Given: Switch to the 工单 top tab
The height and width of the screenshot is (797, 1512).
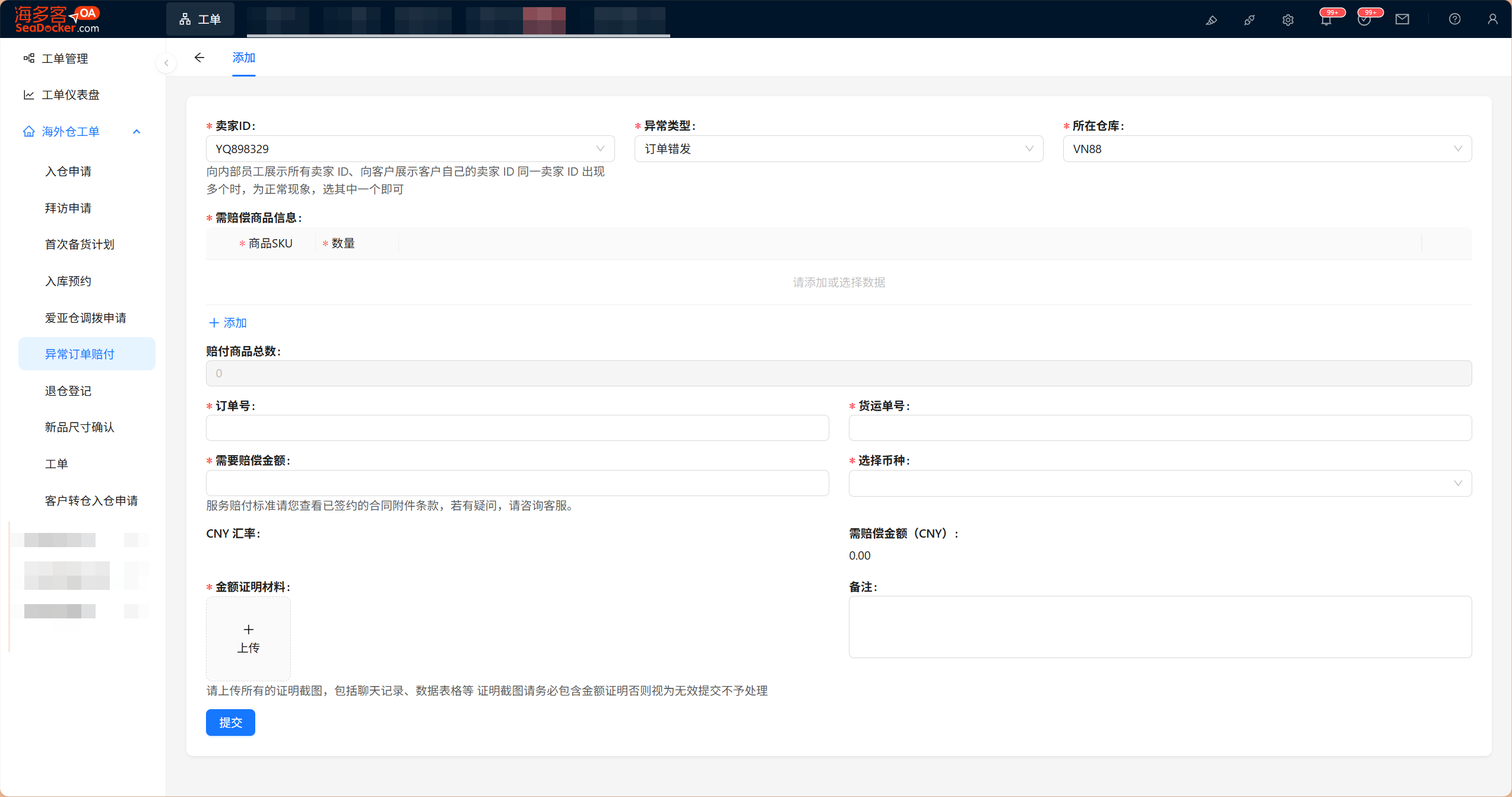Looking at the screenshot, I should (x=200, y=20).
